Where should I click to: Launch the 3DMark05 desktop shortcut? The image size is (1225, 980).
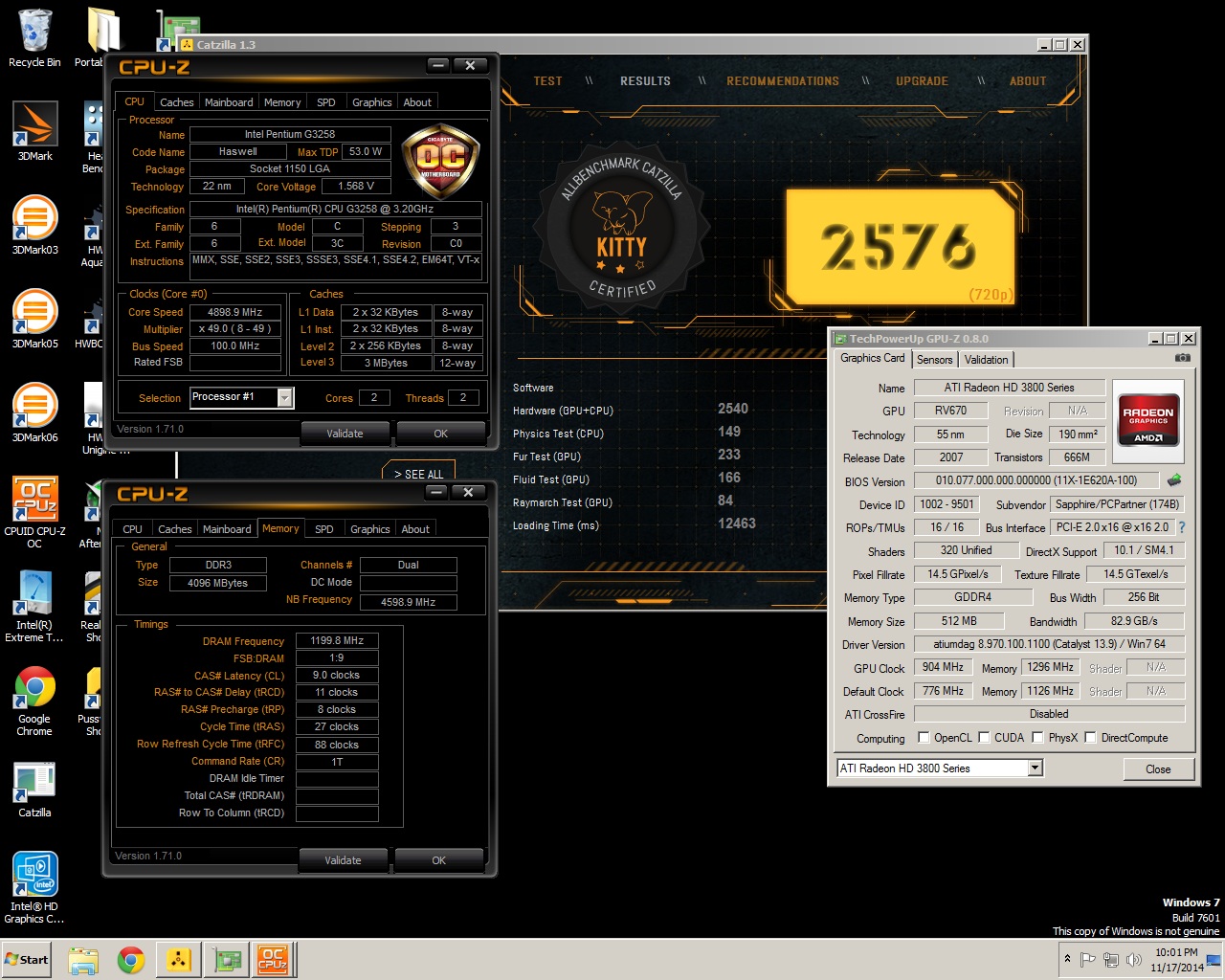34,319
